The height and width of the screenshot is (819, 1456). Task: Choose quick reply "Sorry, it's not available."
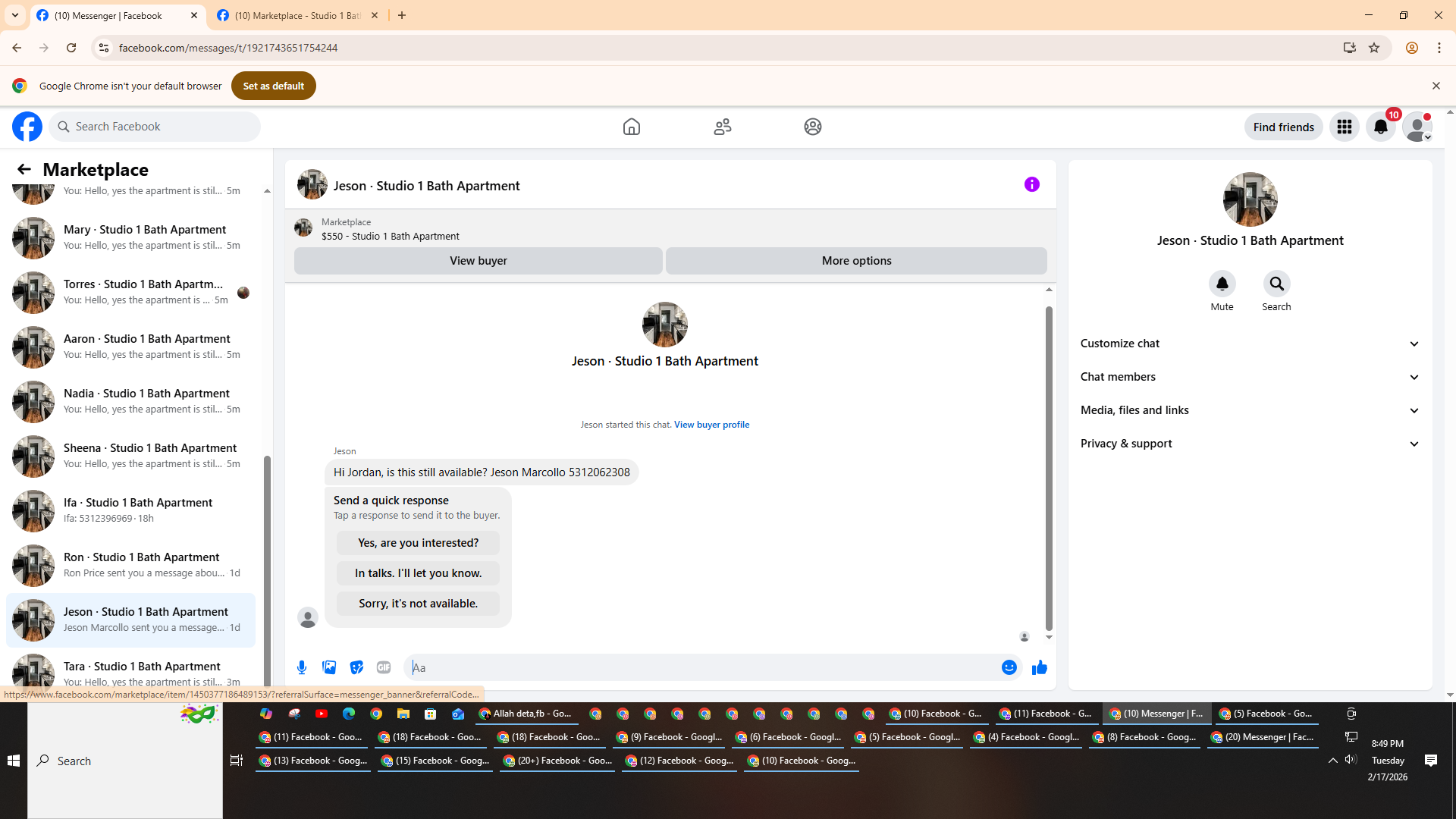[418, 604]
